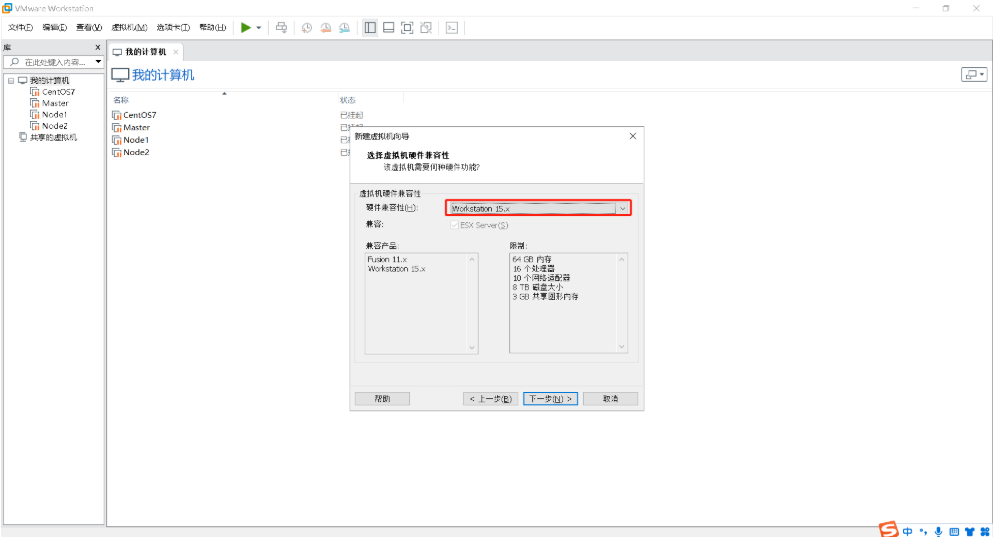The width and height of the screenshot is (996, 537).
Task: Click the unity mode toolbar icon
Action: 426,27
